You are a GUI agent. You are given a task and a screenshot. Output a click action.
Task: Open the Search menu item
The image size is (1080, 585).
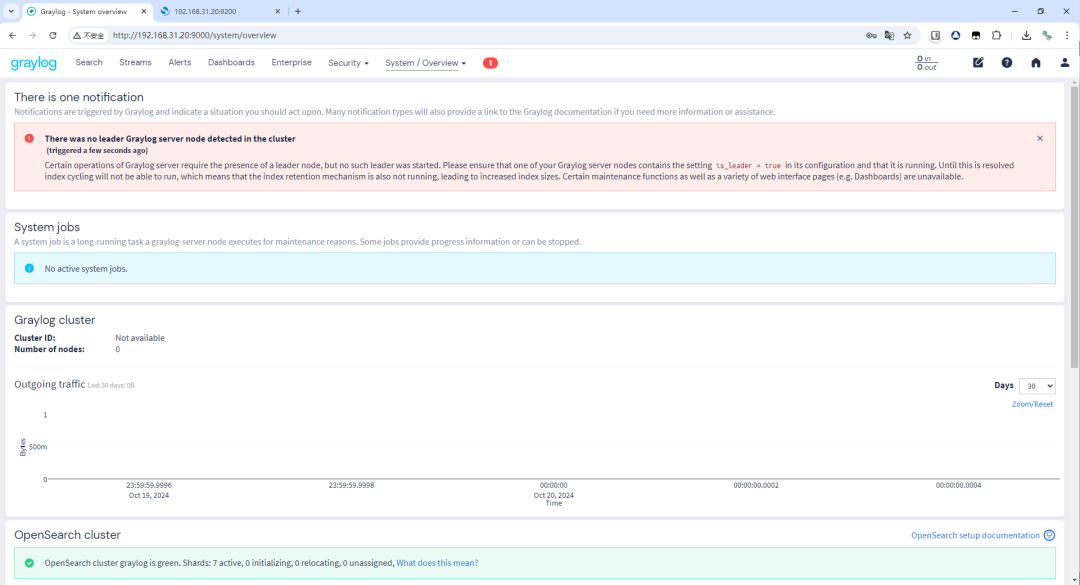(x=89, y=63)
